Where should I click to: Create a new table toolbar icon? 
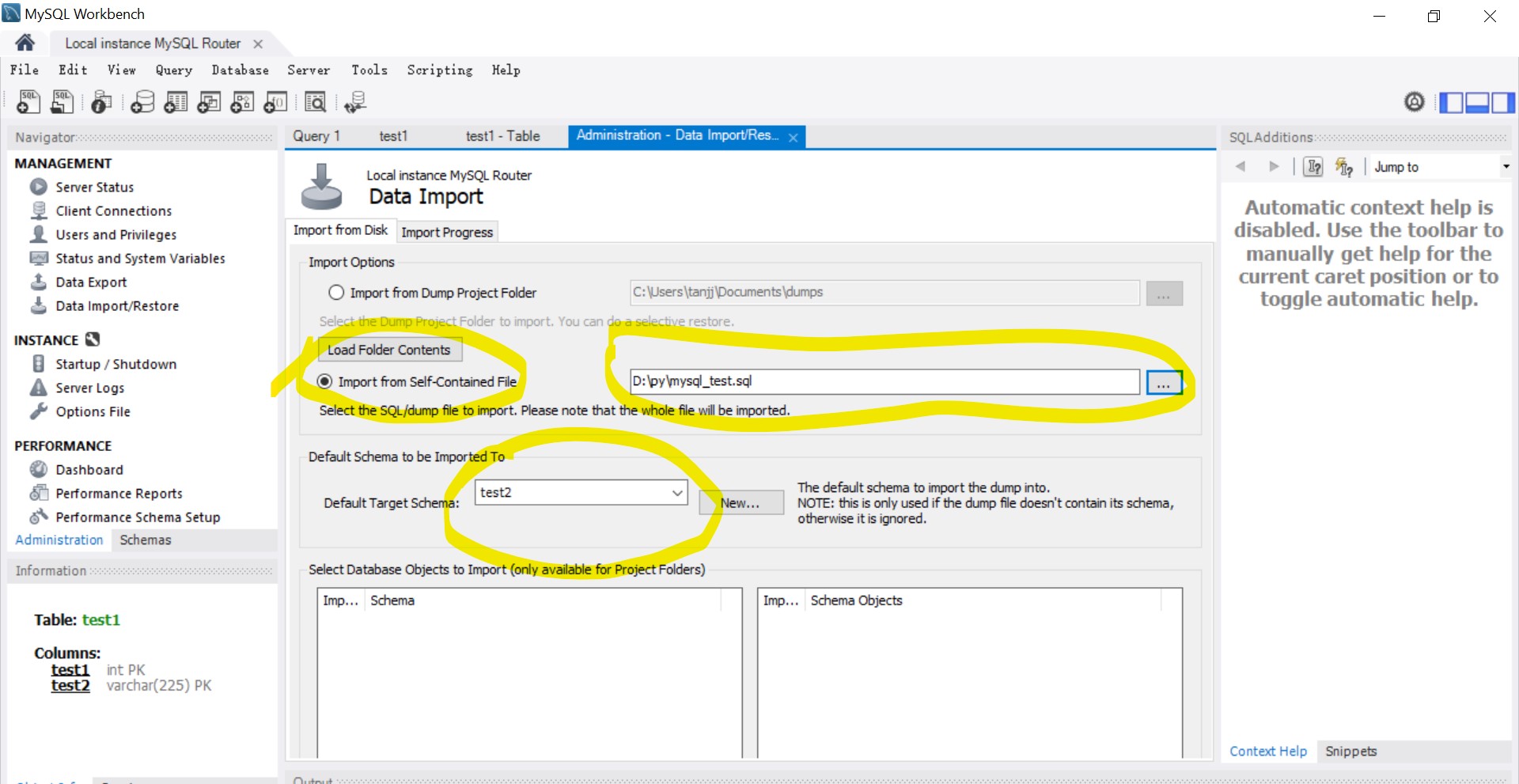point(176,102)
